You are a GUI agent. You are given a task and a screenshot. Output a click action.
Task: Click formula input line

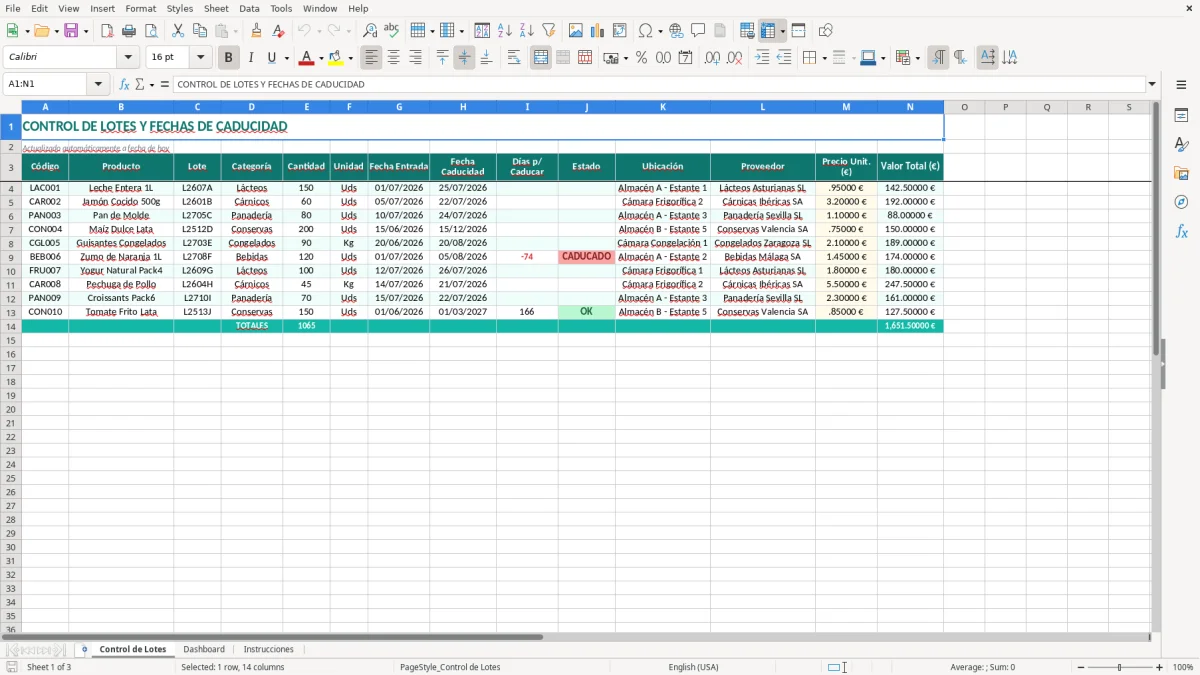[658, 84]
